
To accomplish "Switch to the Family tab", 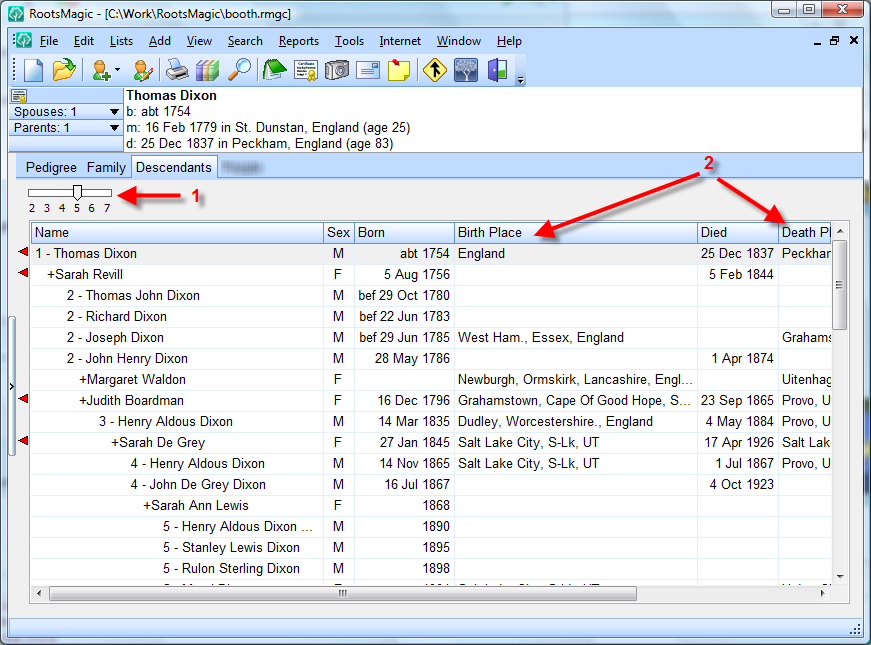I will point(106,167).
